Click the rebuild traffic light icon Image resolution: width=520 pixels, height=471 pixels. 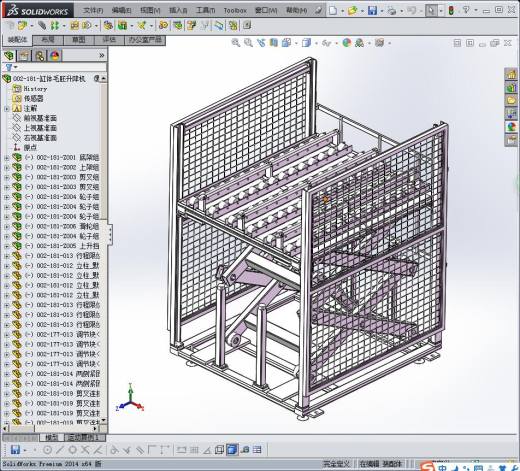(x=451, y=11)
